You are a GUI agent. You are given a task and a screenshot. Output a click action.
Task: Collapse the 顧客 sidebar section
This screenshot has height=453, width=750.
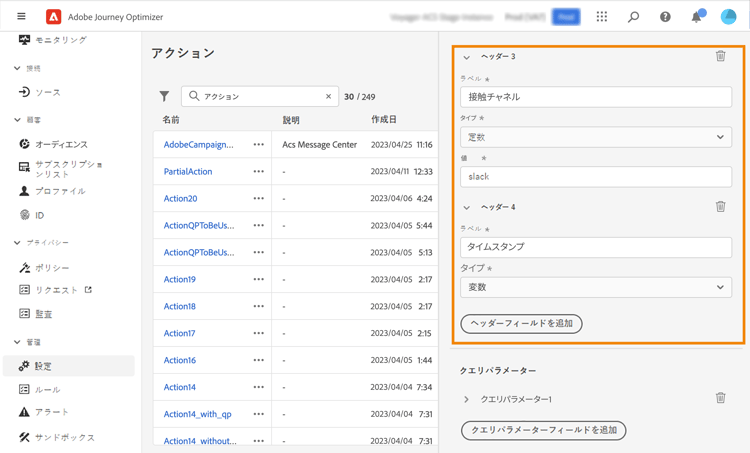click(x=17, y=120)
